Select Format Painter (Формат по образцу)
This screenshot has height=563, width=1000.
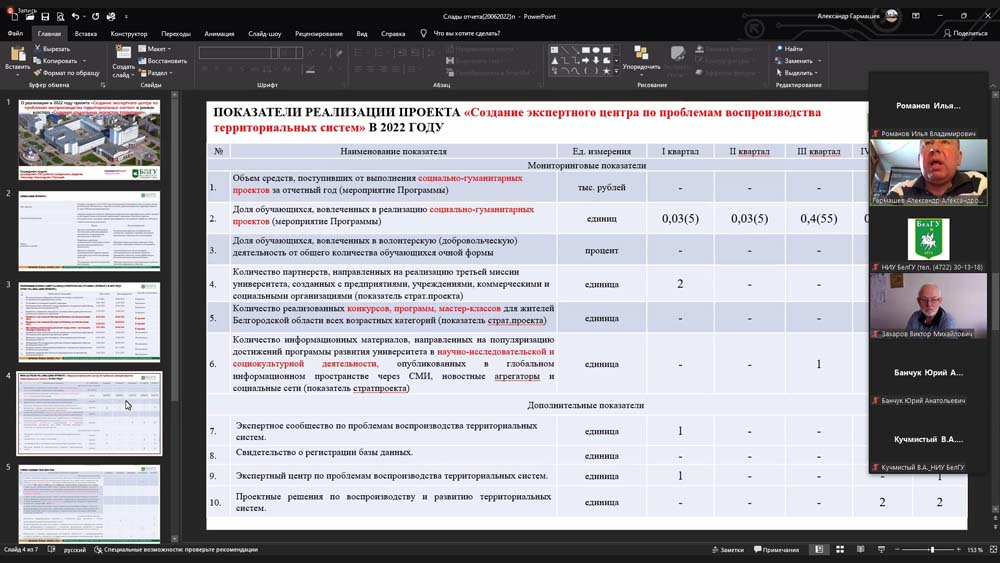(x=37, y=73)
